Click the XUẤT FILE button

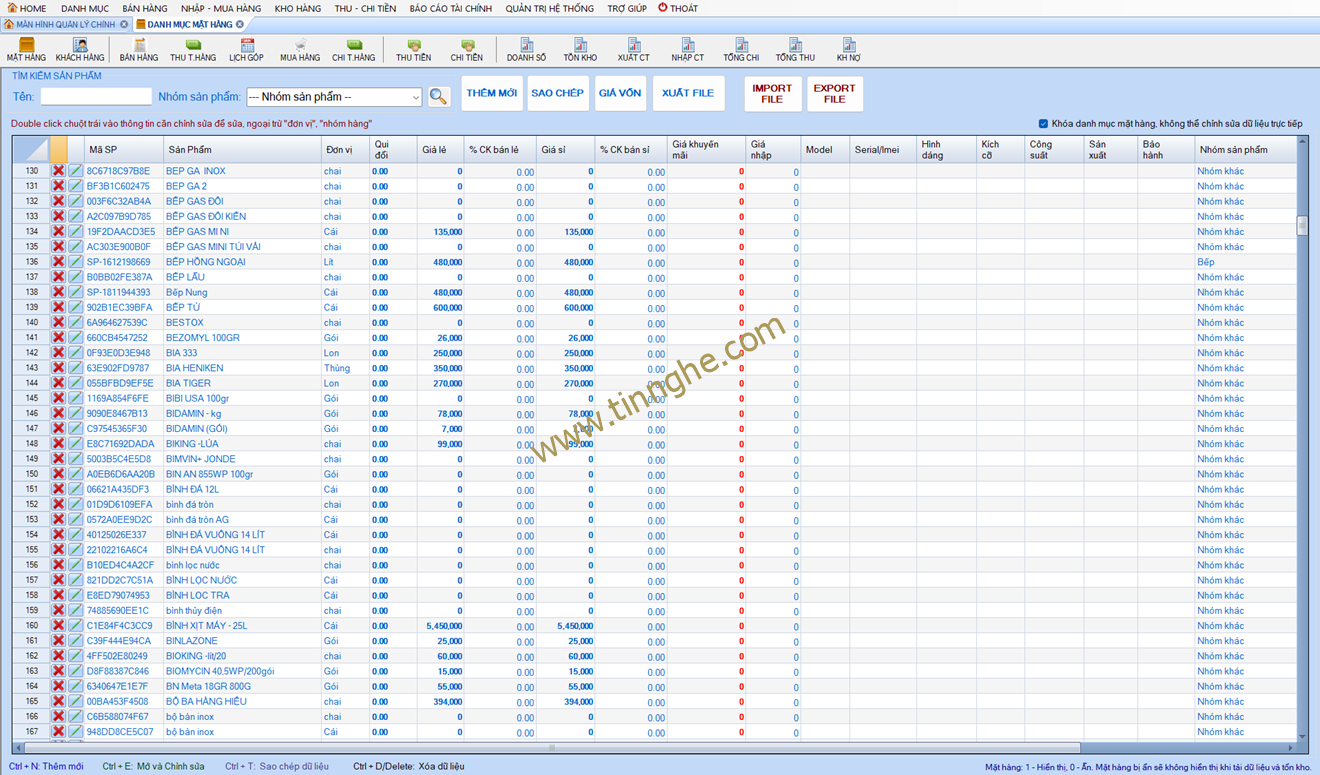pyautogui.click(x=688, y=93)
